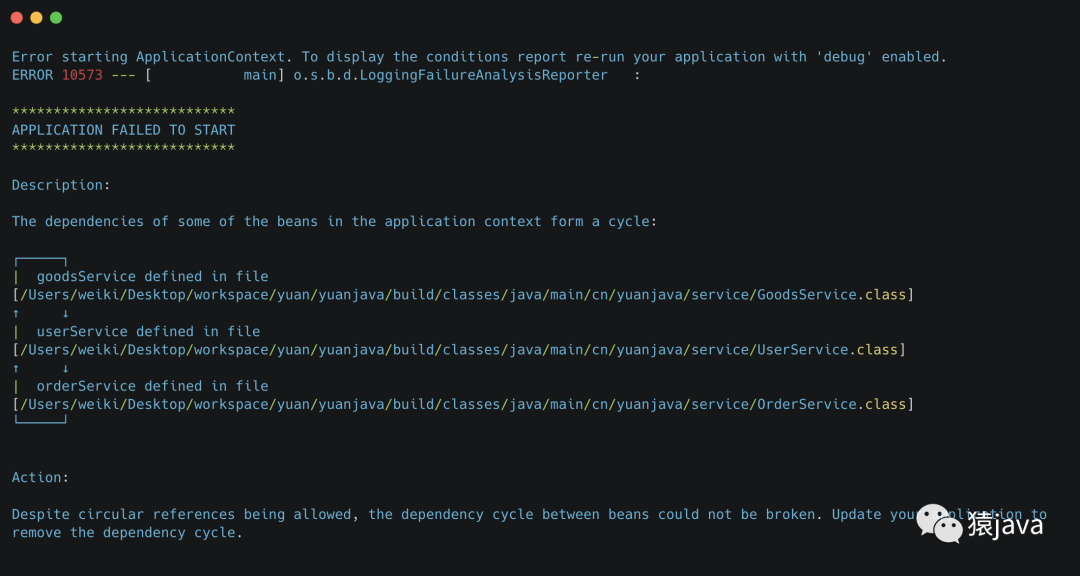Click the asterisk row above the failure heading
This screenshot has height=576, width=1080.
point(123,111)
